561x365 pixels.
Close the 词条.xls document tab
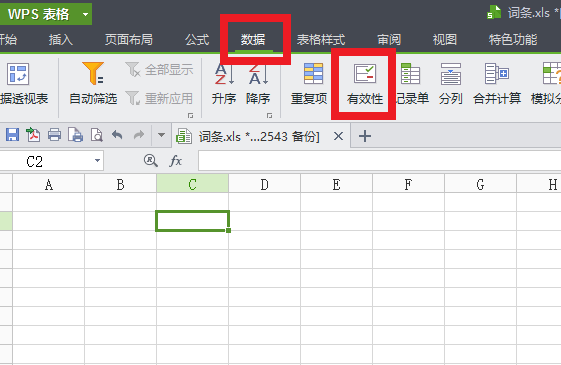coord(338,136)
